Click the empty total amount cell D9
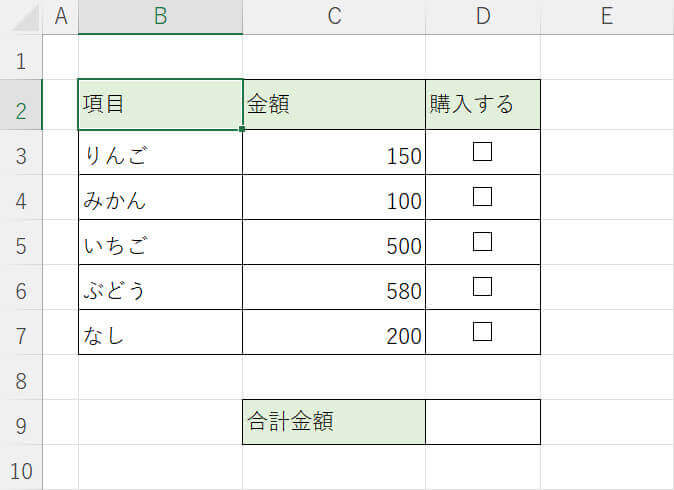The image size is (674, 490). coord(483,422)
